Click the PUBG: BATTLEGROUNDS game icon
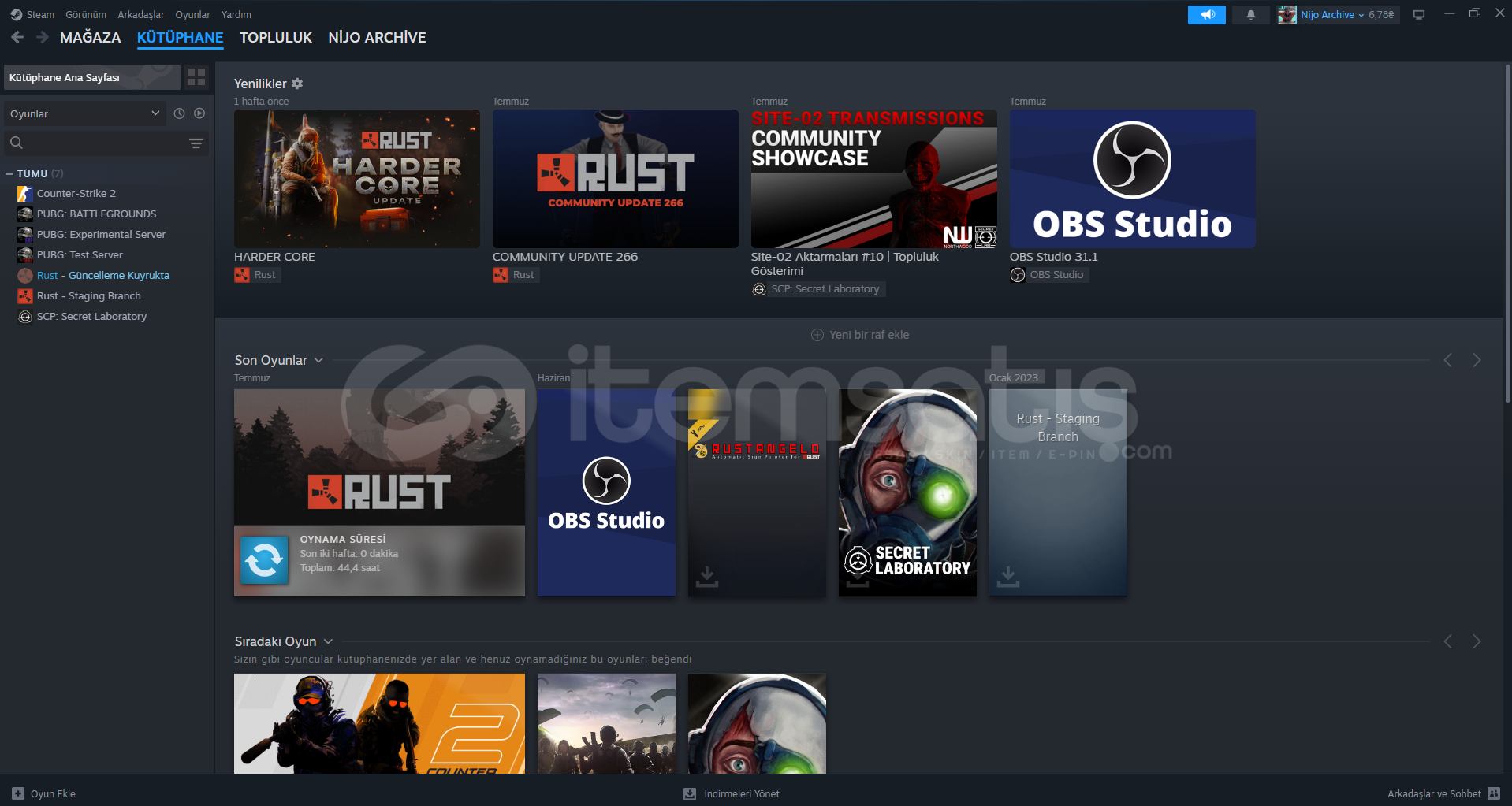 [x=25, y=214]
